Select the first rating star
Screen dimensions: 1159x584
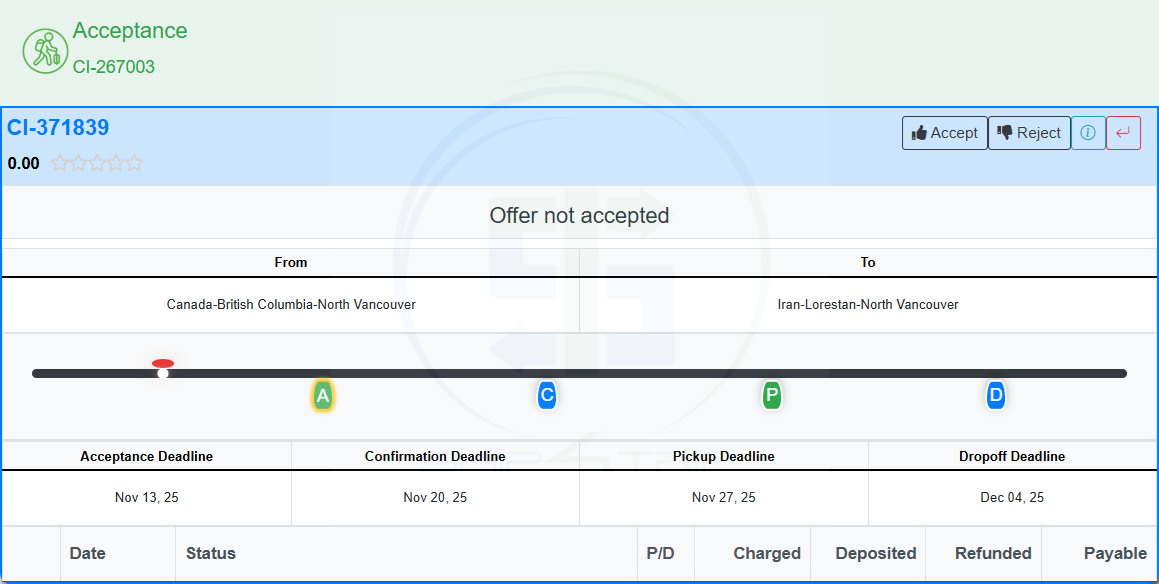pos(61,162)
